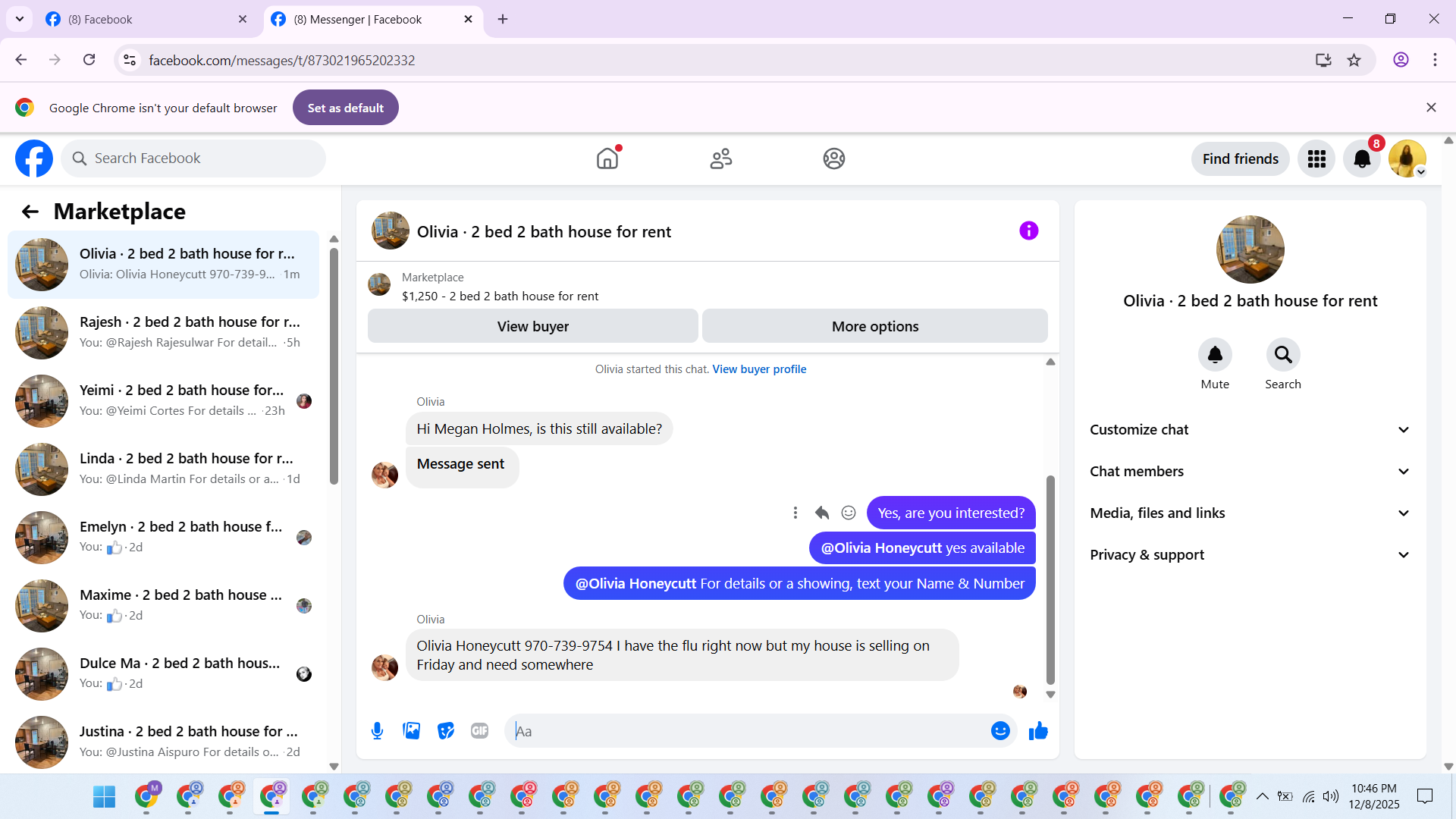The width and height of the screenshot is (1456, 819).
Task: Open the Yeimi conversation
Action: tap(163, 401)
